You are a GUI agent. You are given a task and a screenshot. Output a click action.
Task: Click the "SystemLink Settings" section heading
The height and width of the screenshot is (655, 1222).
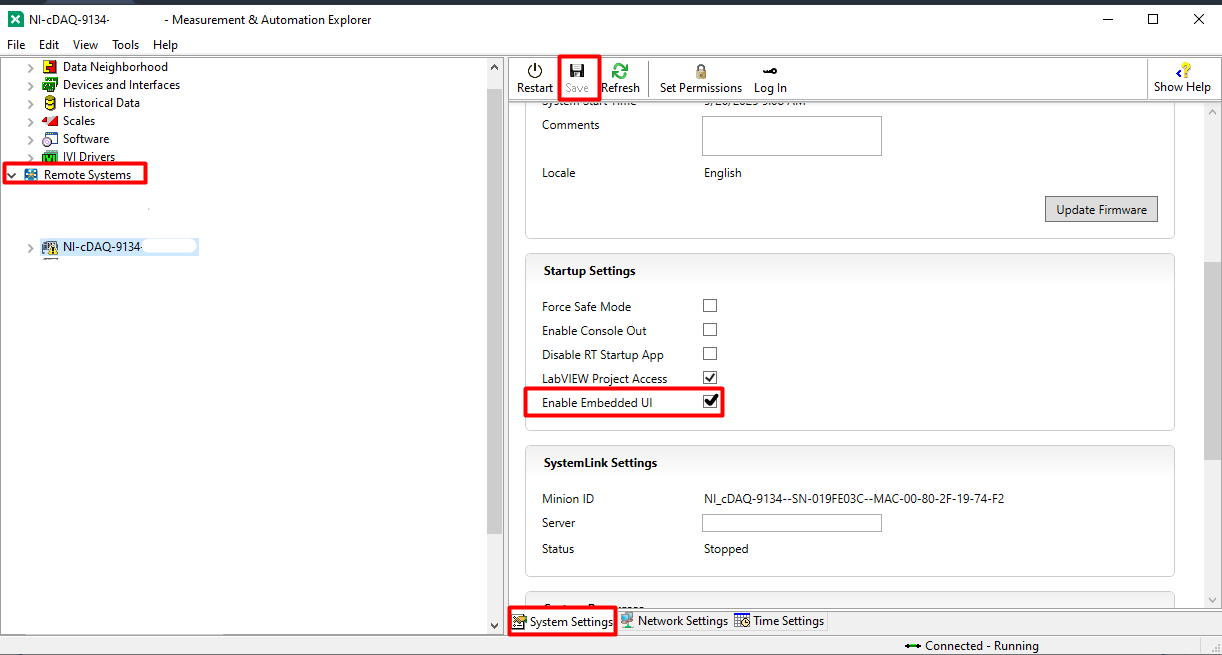(x=601, y=463)
